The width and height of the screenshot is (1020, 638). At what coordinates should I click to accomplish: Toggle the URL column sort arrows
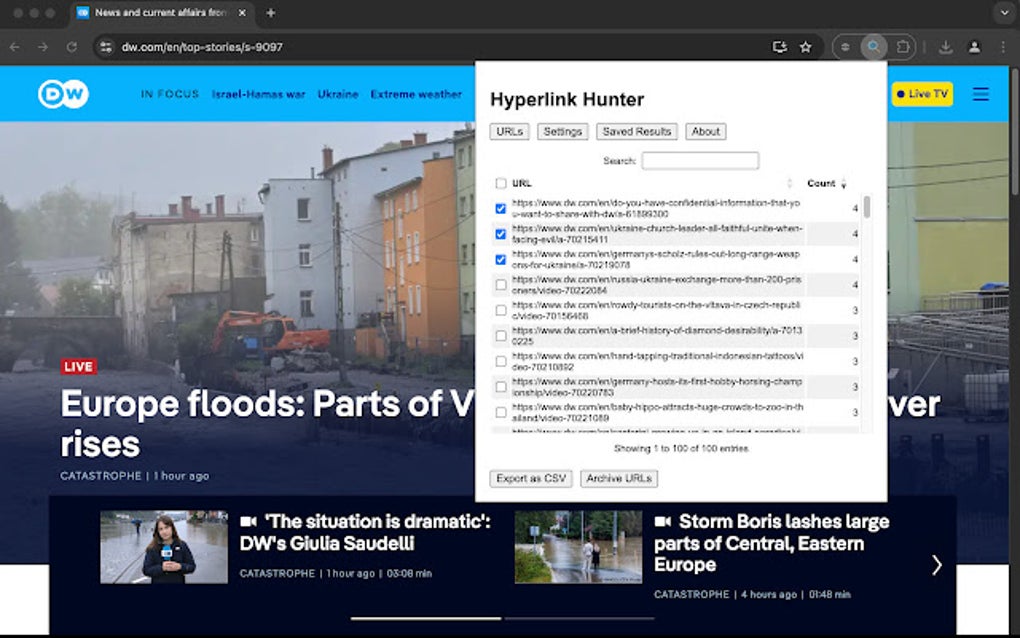pos(789,184)
